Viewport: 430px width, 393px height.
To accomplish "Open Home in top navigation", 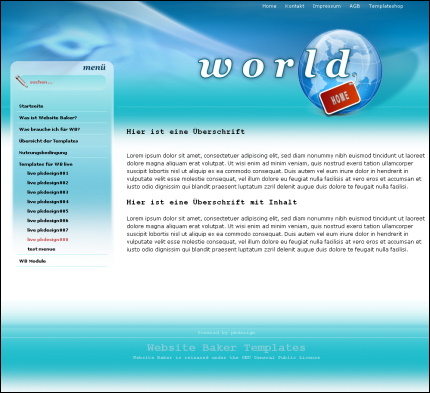I will (x=269, y=6).
